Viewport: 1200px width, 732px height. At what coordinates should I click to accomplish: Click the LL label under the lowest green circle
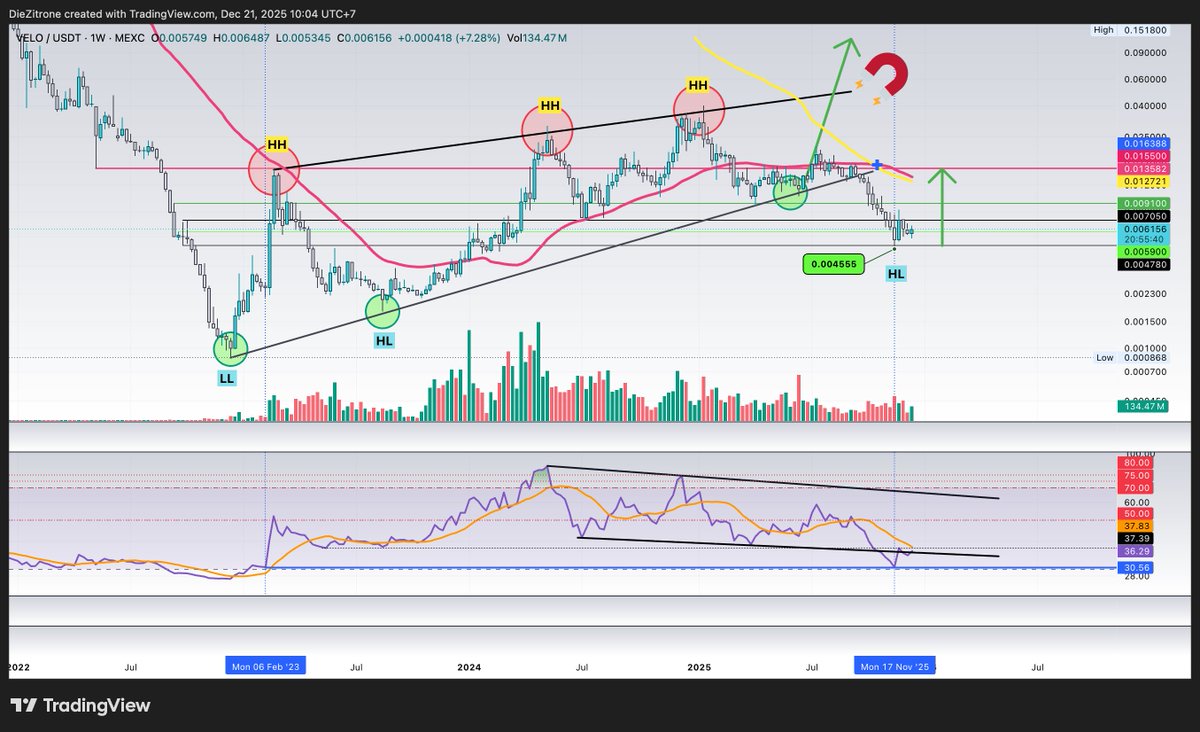coord(227,379)
